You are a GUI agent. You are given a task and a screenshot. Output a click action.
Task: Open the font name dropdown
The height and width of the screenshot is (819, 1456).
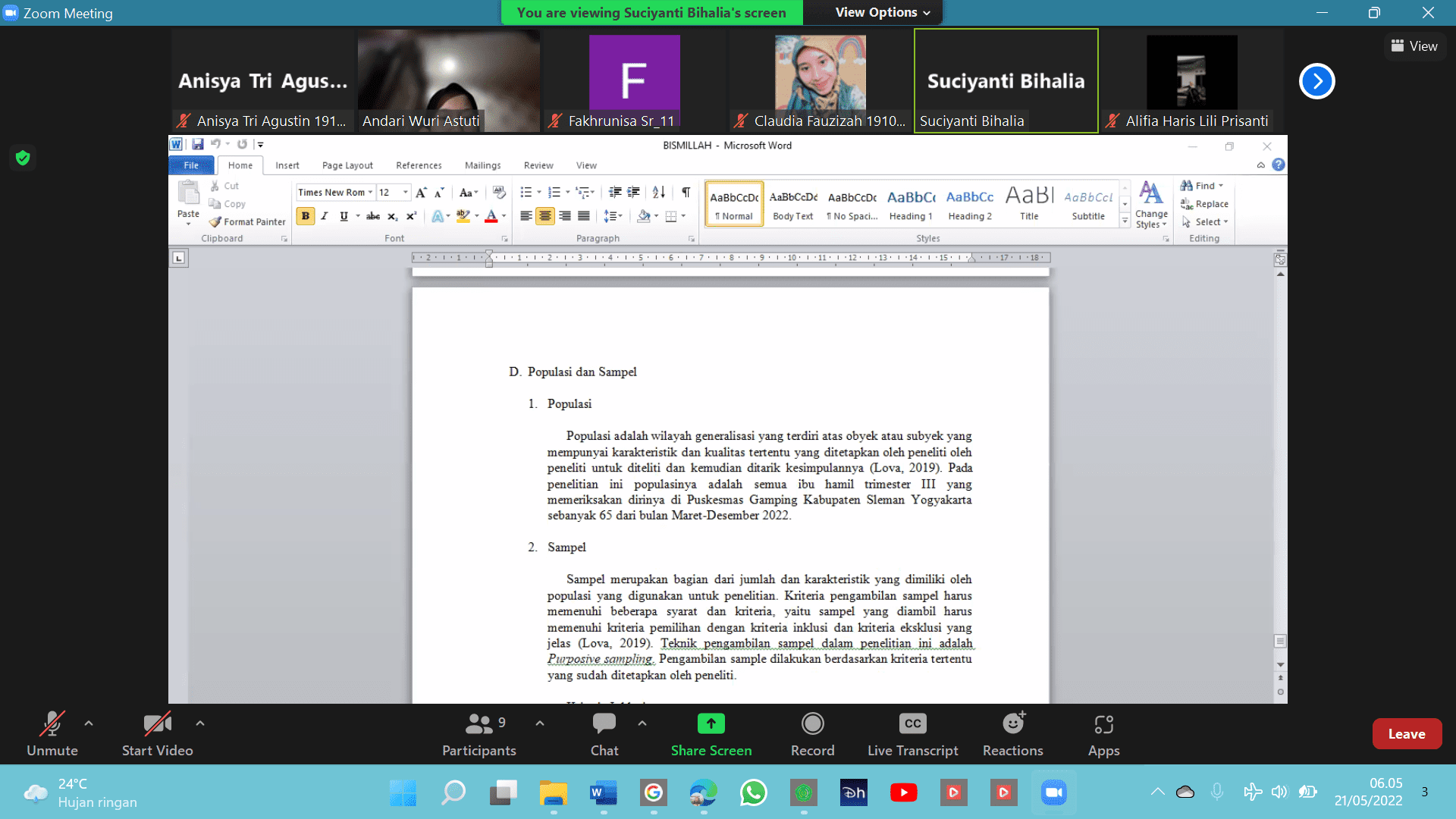pos(370,193)
